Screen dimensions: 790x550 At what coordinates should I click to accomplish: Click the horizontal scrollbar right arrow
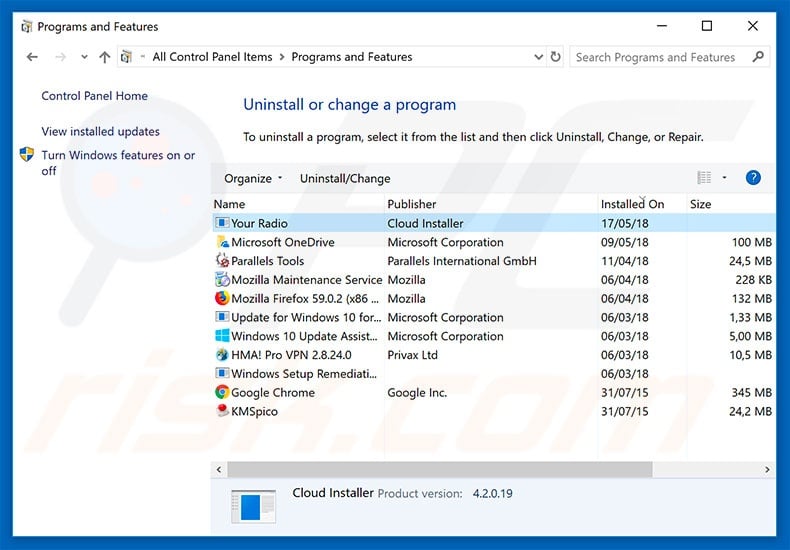point(767,469)
